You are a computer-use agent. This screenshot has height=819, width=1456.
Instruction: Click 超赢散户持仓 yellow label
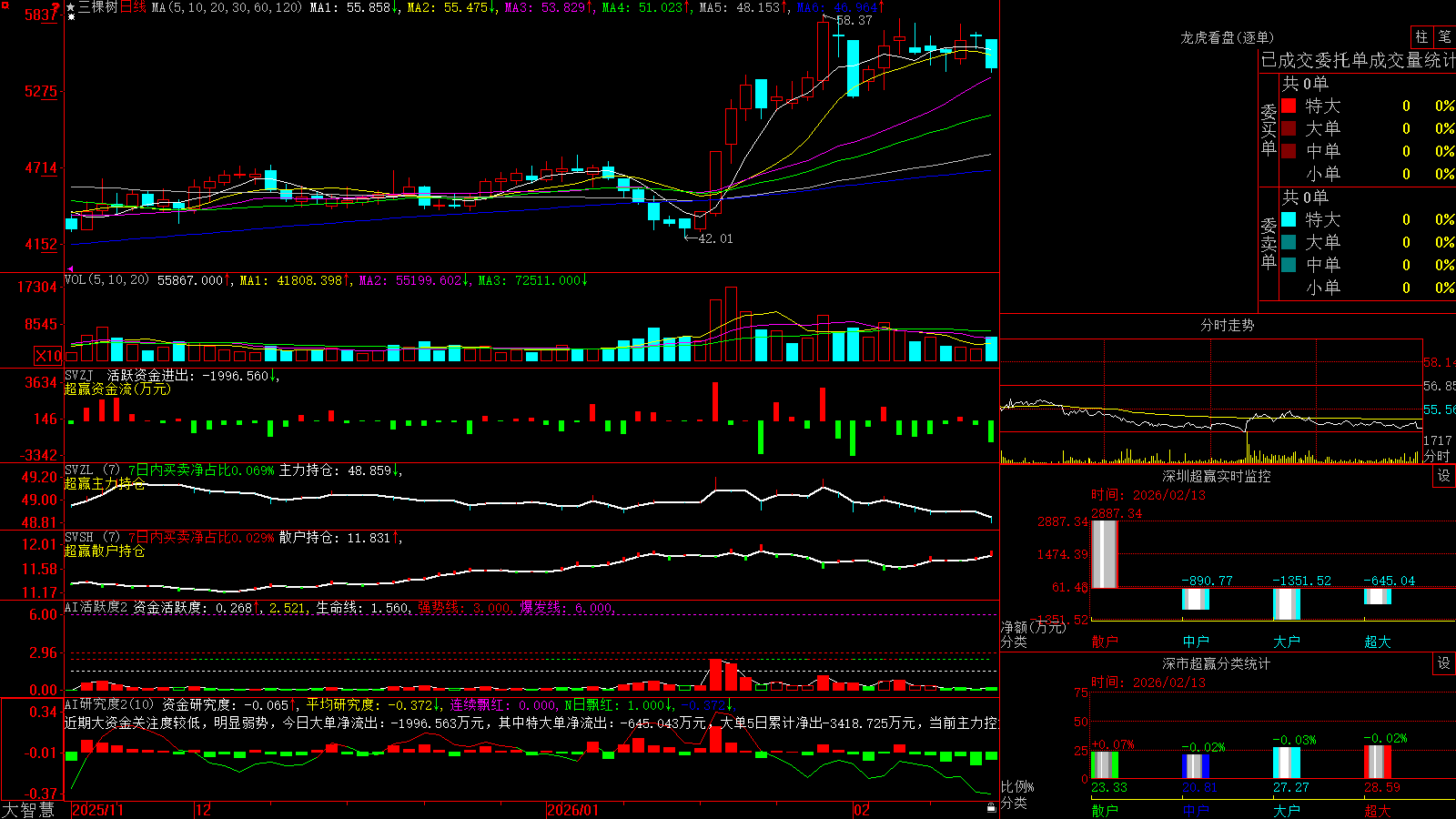pyautogui.click(x=105, y=551)
